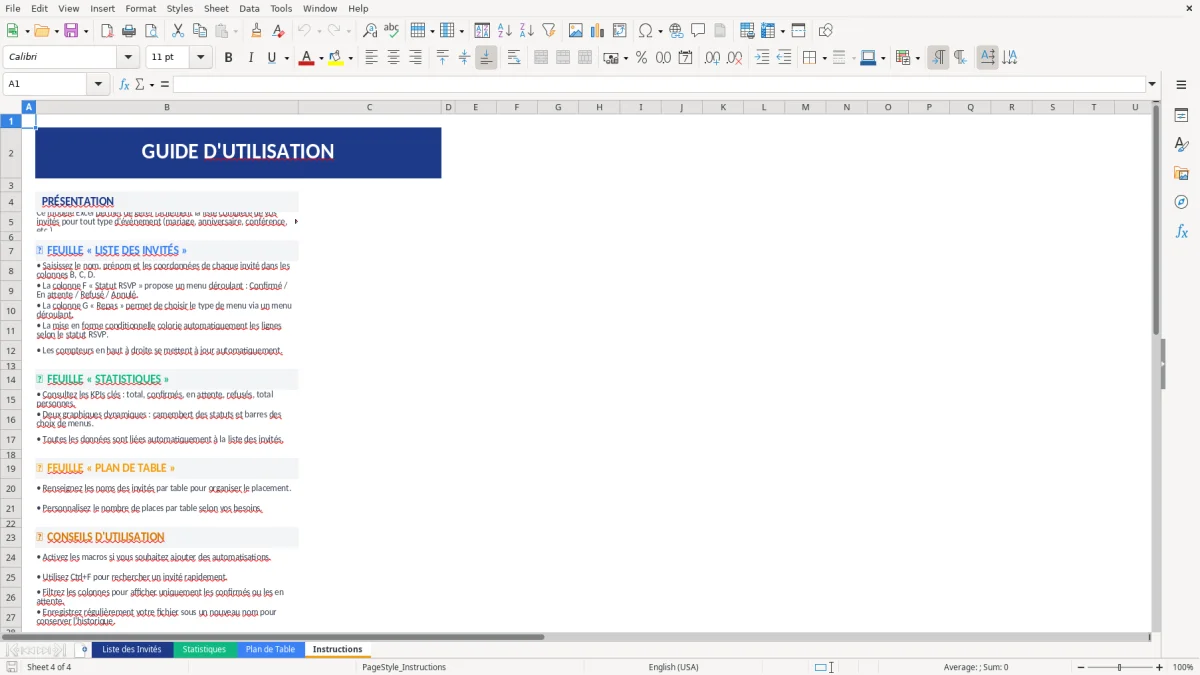Select the Liste des Invités sheet
Viewport: 1200px width, 675px height.
tap(131, 649)
